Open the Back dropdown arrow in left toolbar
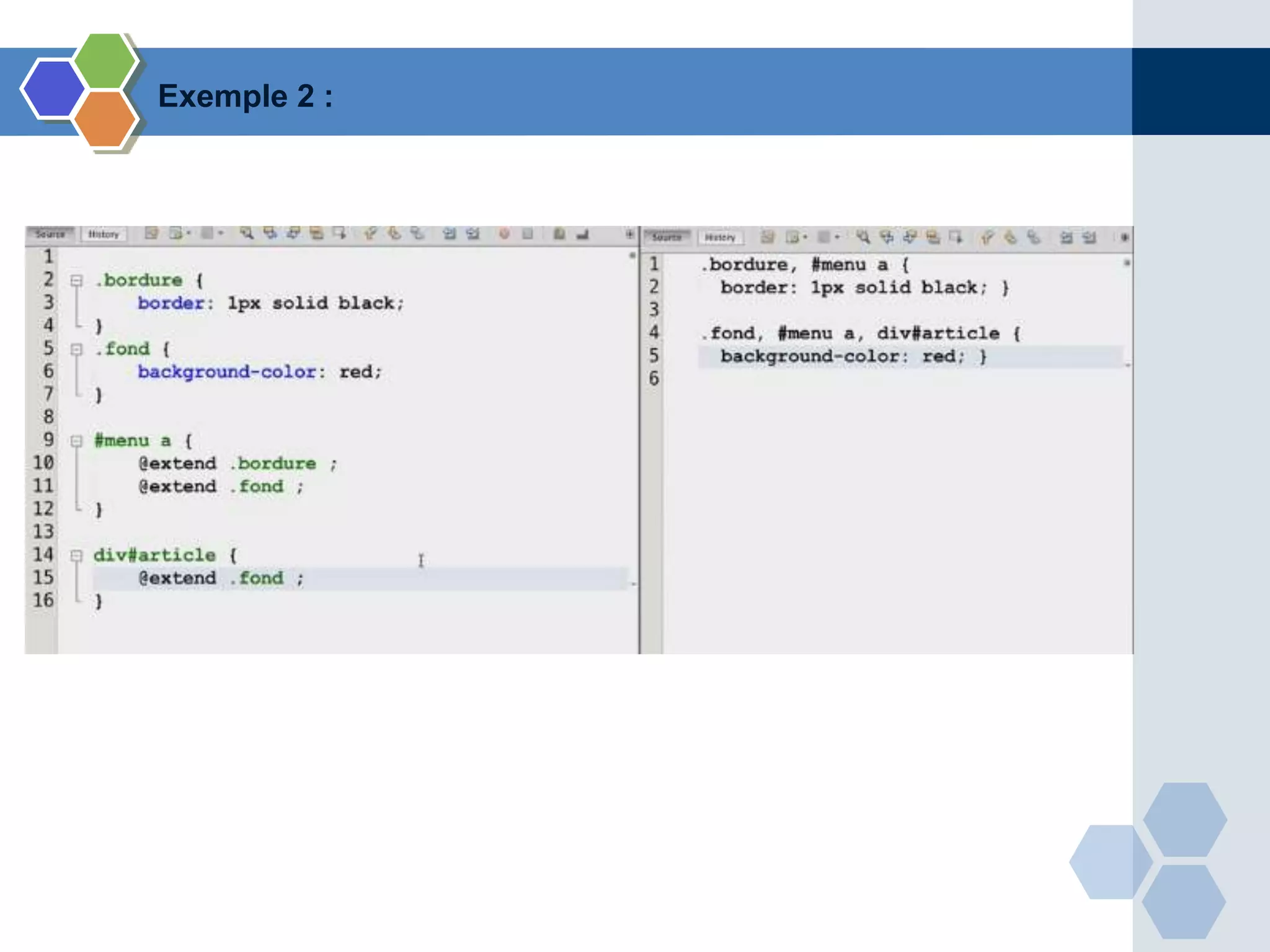1270x952 pixels. pos(189,234)
